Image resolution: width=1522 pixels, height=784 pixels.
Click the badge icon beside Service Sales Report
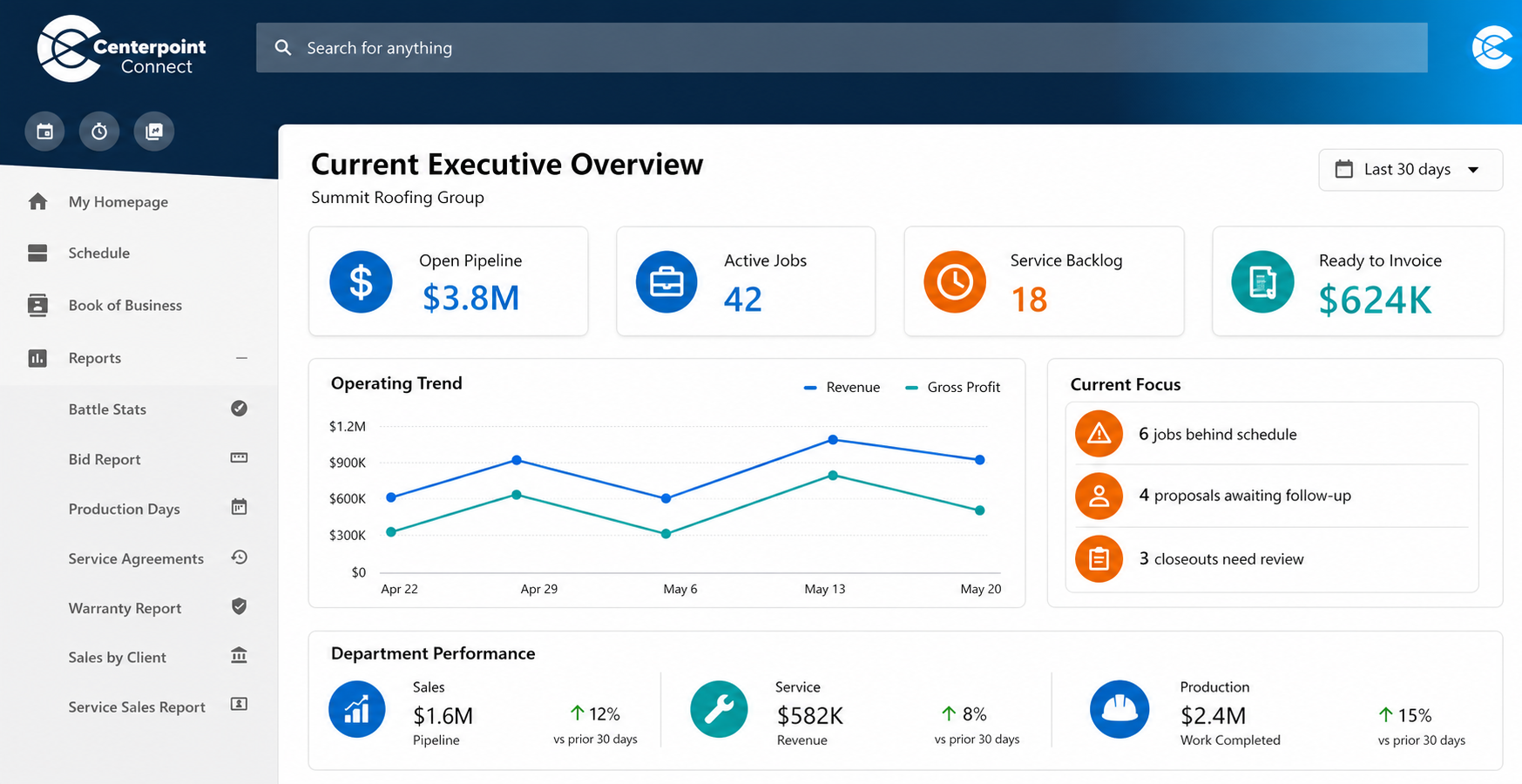(239, 704)
